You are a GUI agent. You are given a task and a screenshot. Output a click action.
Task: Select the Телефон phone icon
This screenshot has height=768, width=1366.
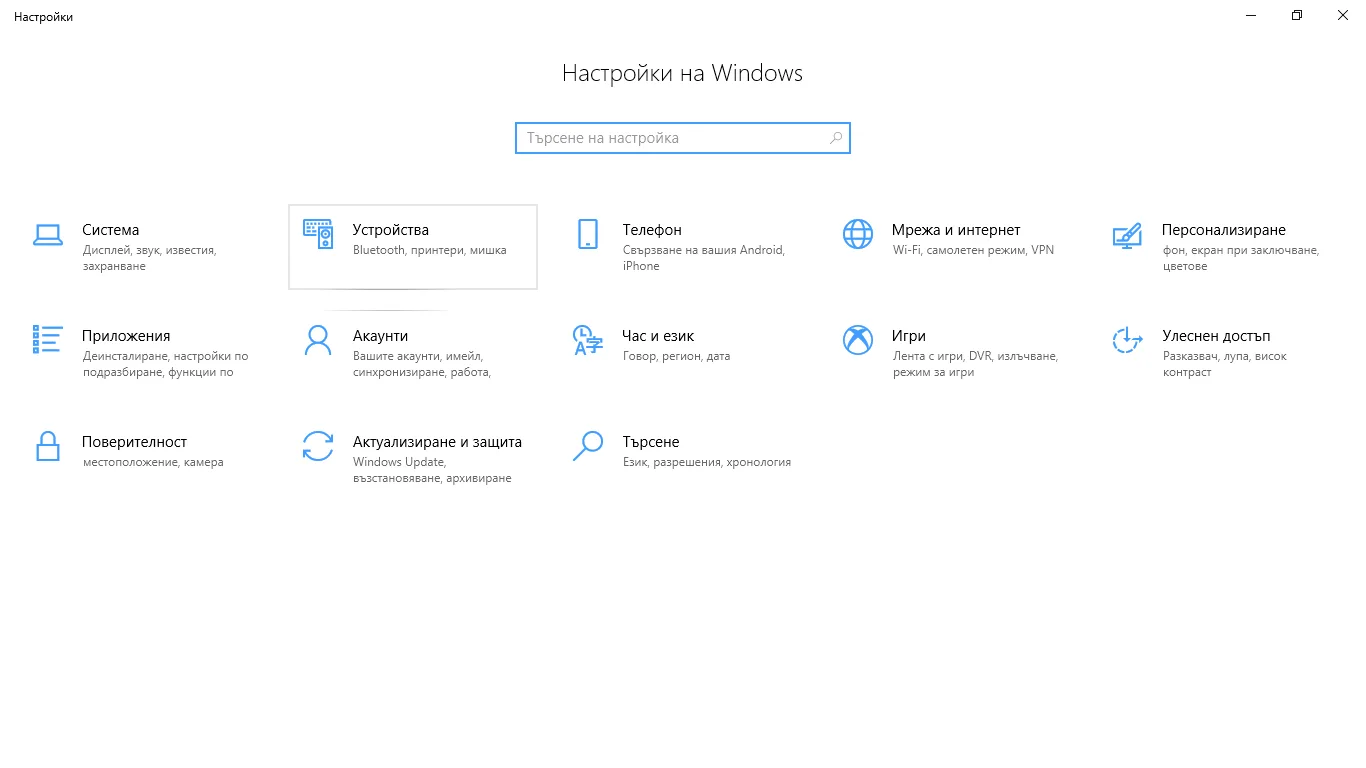click(x=588, y=234)
